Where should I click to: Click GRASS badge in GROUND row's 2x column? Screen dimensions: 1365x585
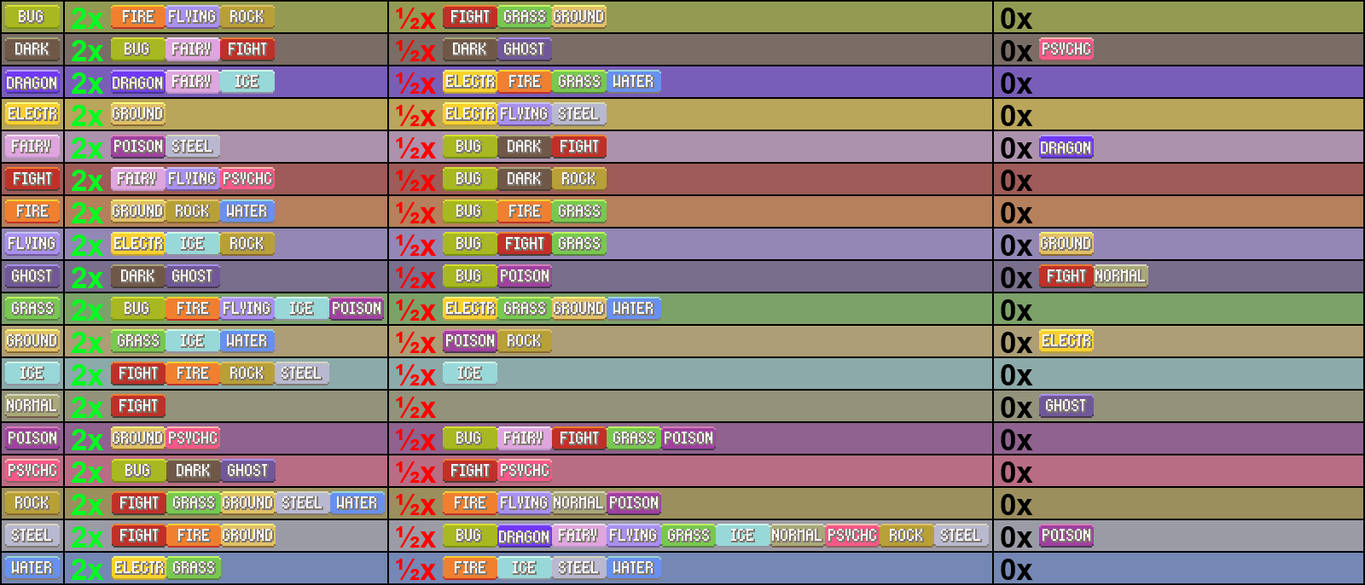click(x=138, y=341)
